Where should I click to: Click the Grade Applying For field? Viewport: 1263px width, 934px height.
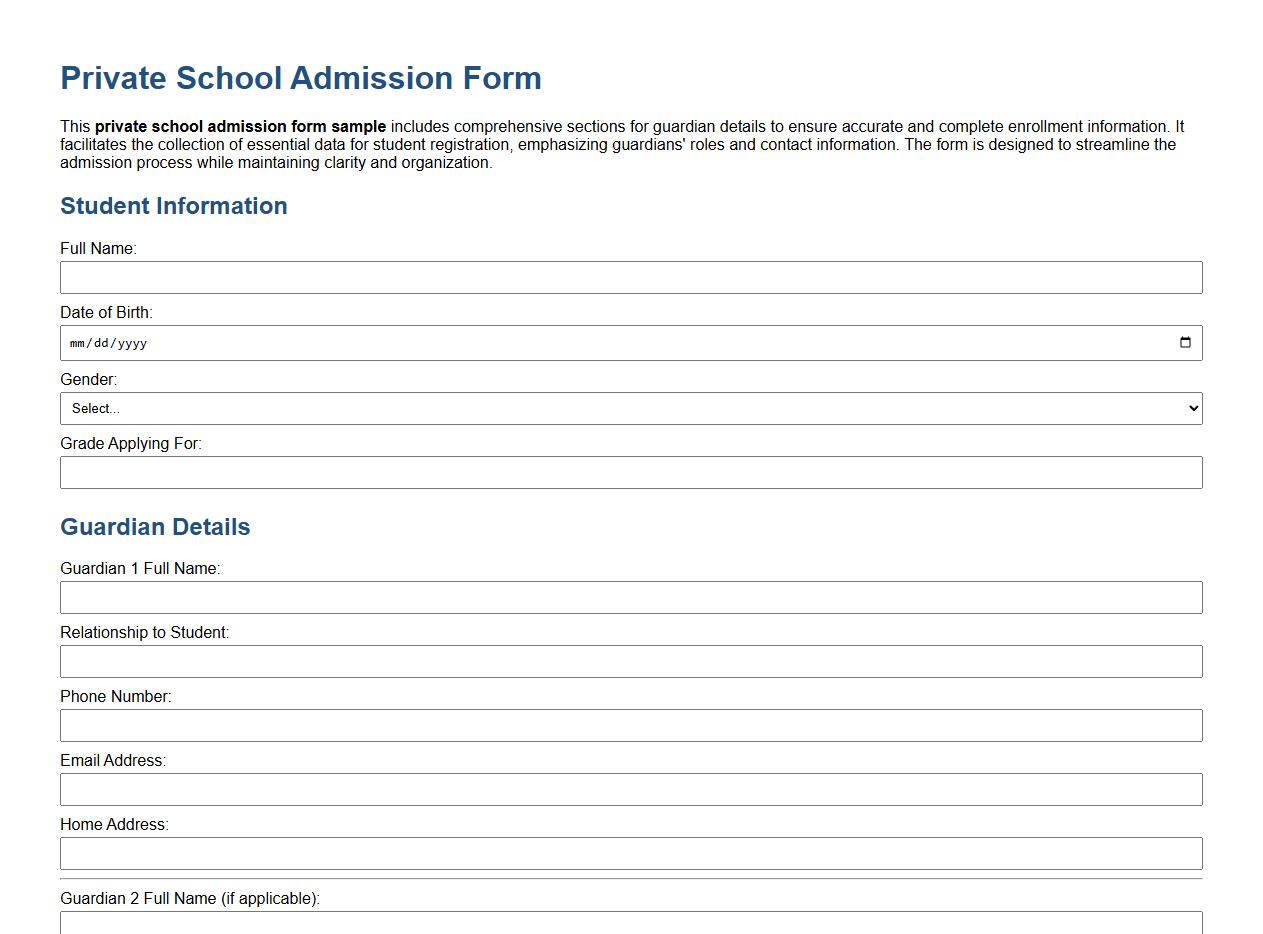[630, 472]
